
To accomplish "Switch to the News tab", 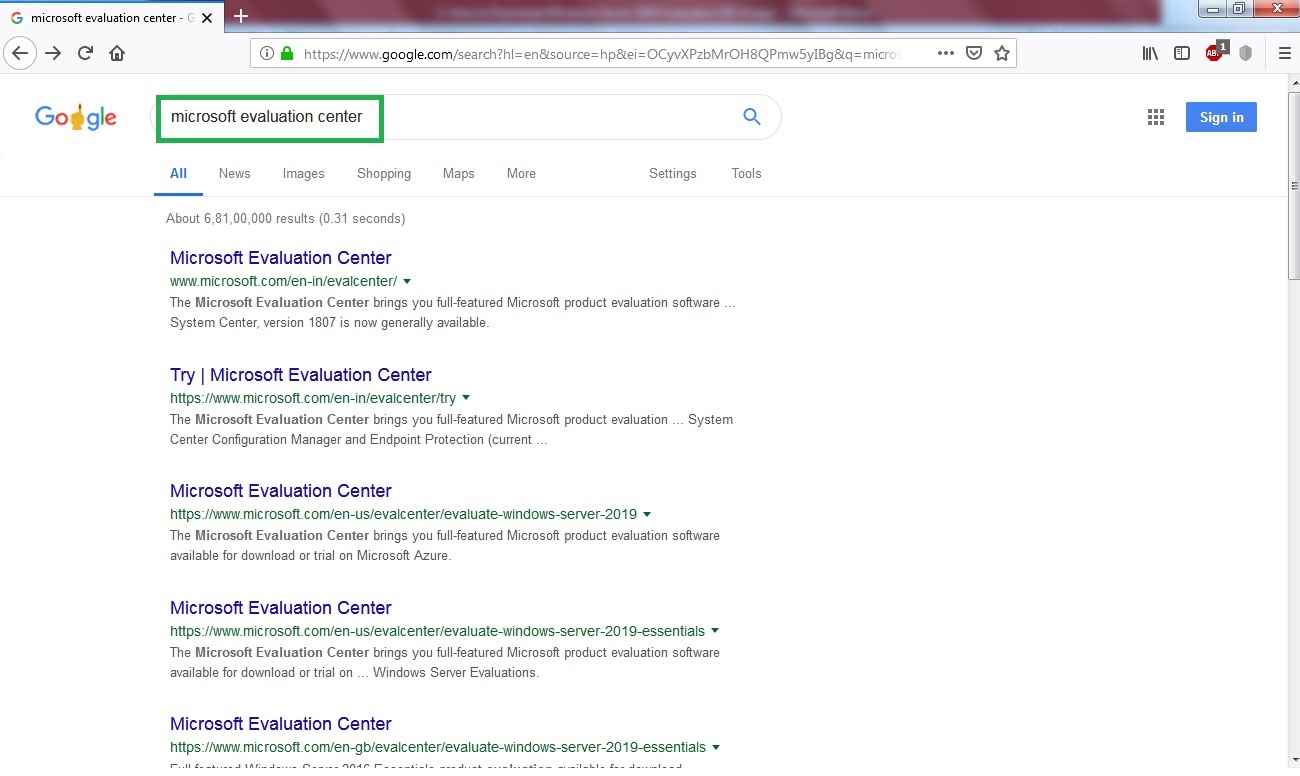I will pos(234,173).
